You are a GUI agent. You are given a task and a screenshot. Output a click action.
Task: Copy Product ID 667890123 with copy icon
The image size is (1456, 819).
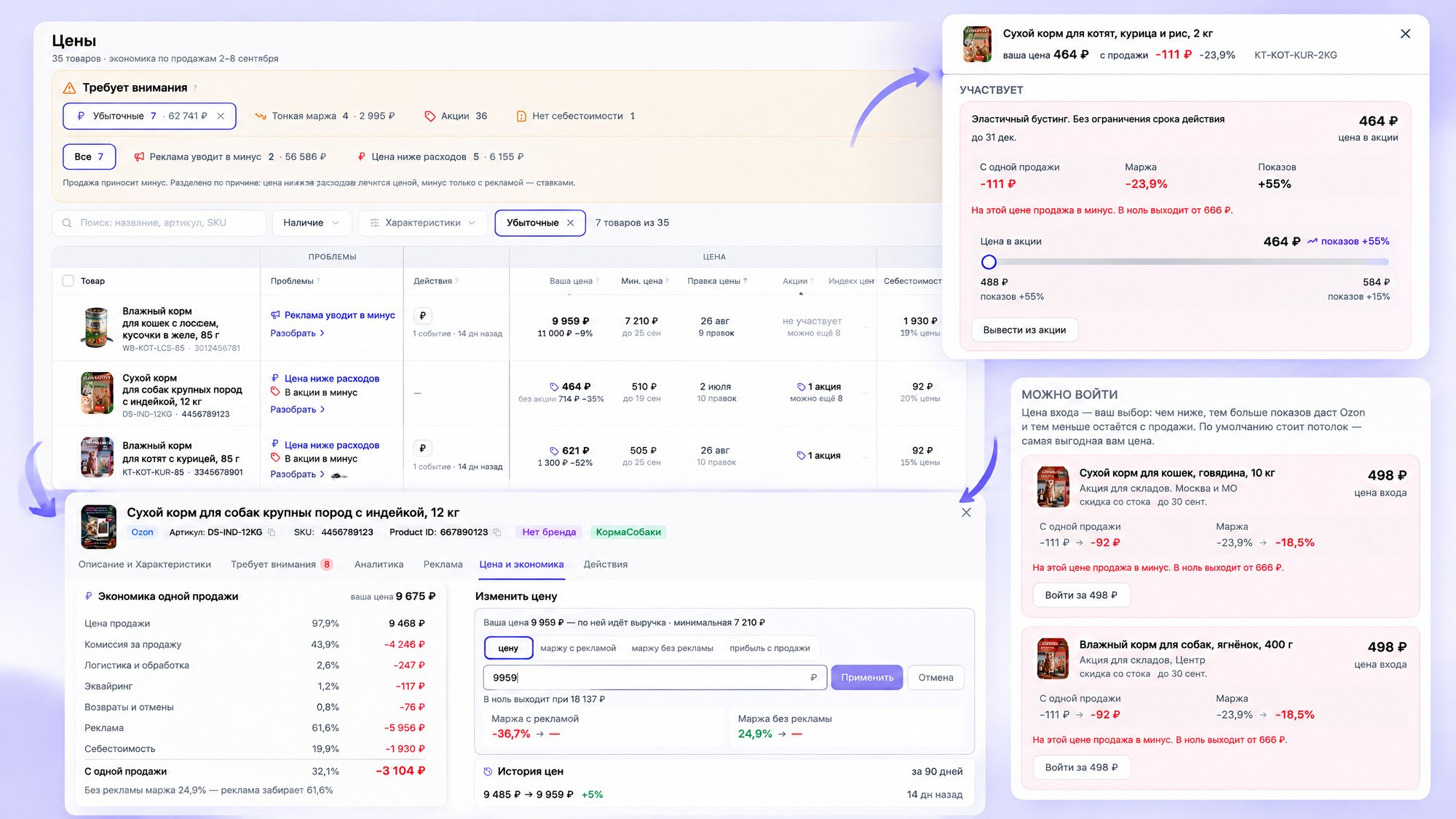point(497,532)
